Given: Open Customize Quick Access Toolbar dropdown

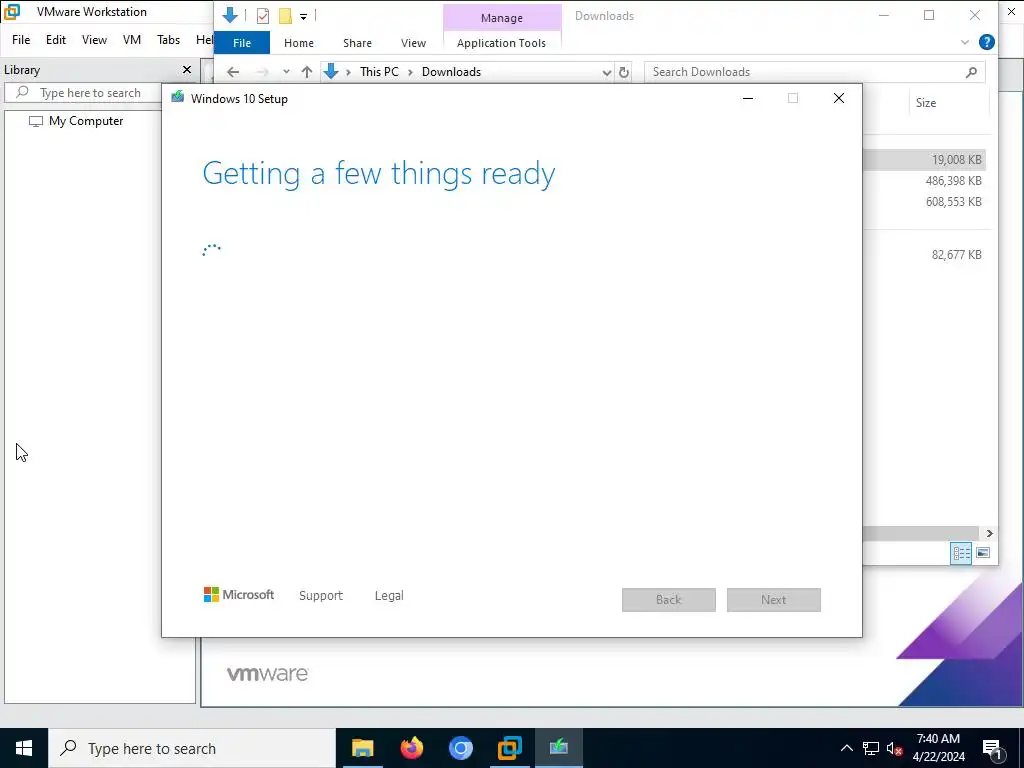Looking at the screenshot, I should (x=303, y=16).
